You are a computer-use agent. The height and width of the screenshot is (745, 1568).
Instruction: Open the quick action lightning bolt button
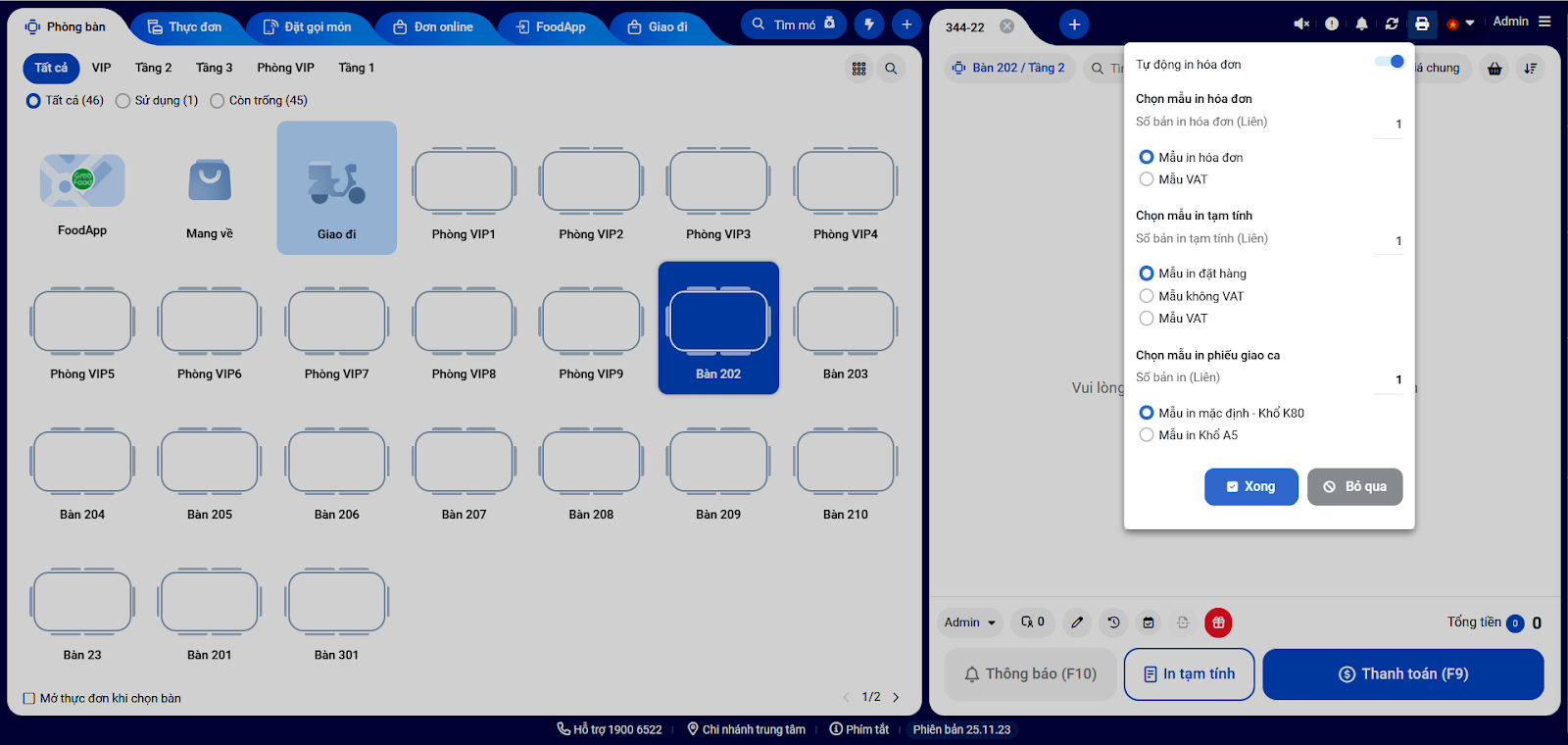tap(869, 25)
